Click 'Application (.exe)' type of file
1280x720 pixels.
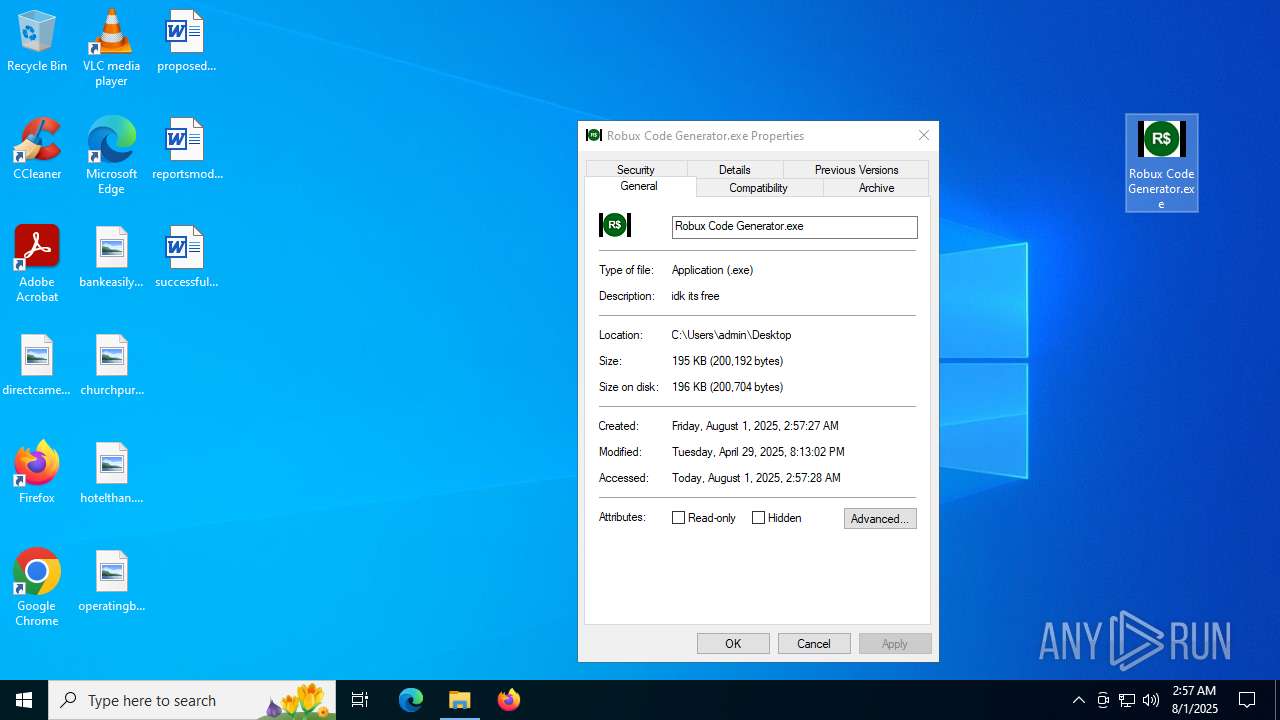click(x=712, y=270)
